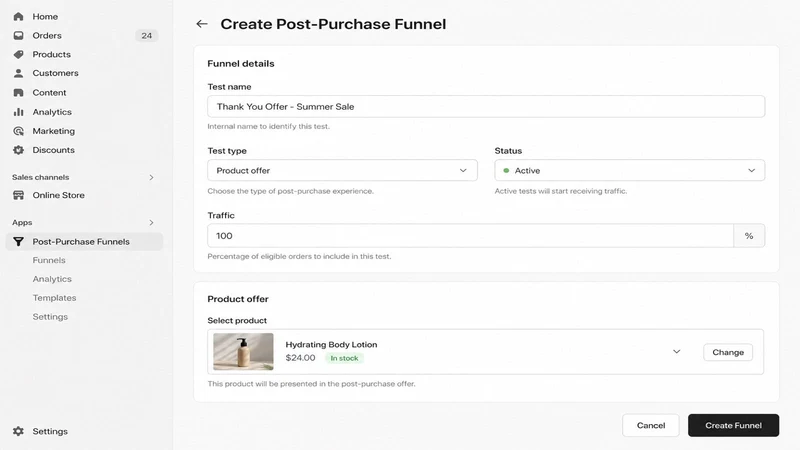
Task: Go back using the left arrow
Action: coord(202,23)
